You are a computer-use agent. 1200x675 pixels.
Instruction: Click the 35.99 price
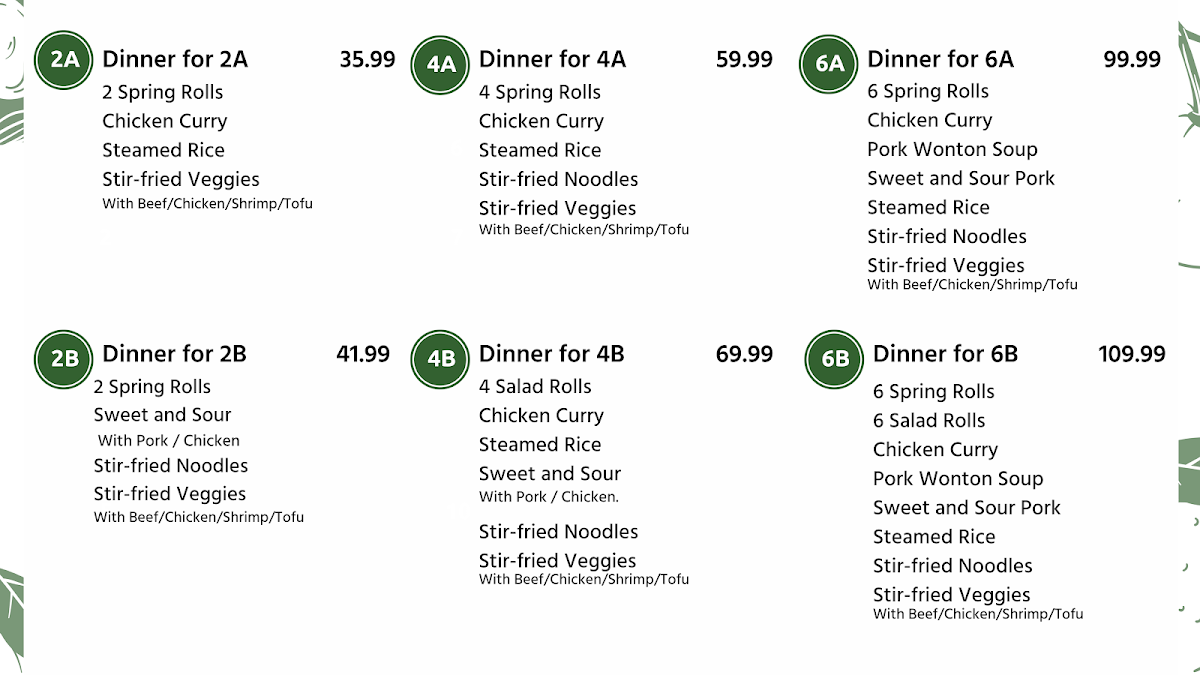click(367, 59)
